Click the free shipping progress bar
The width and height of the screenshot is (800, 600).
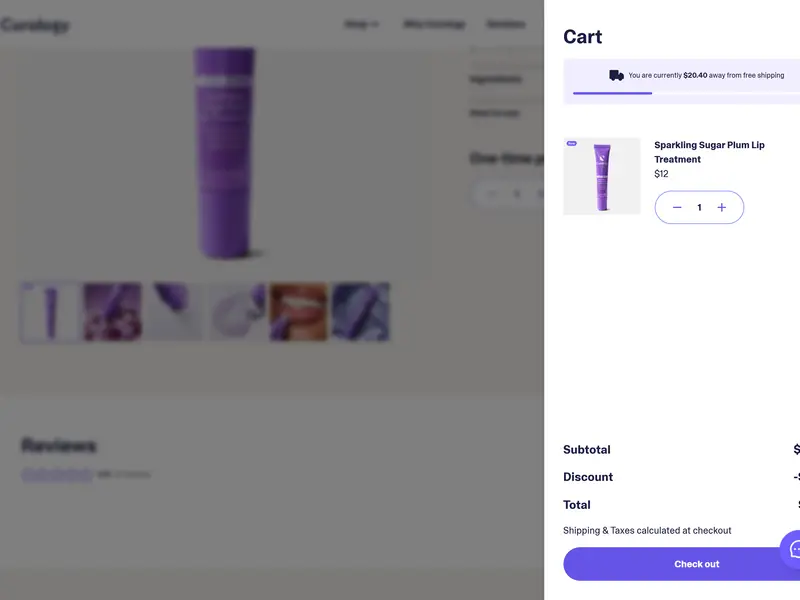point(686,93)
